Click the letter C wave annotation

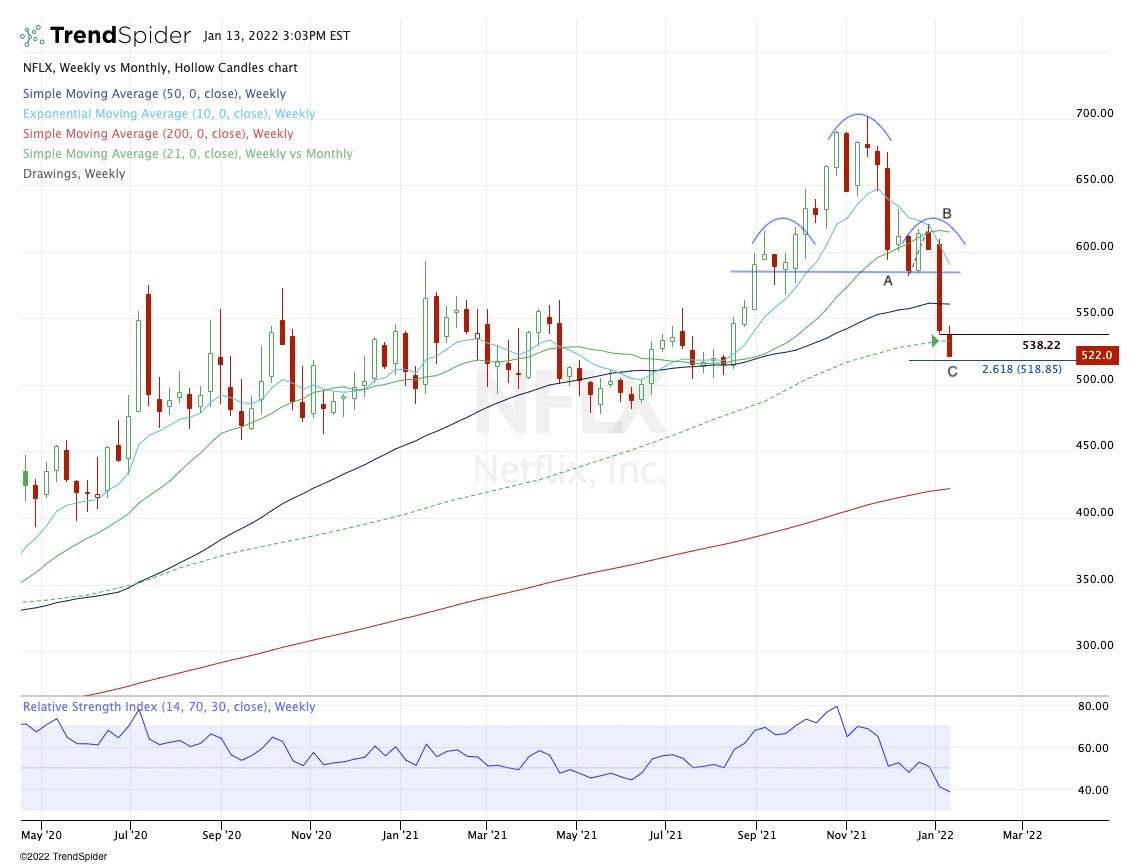point(952,372)
